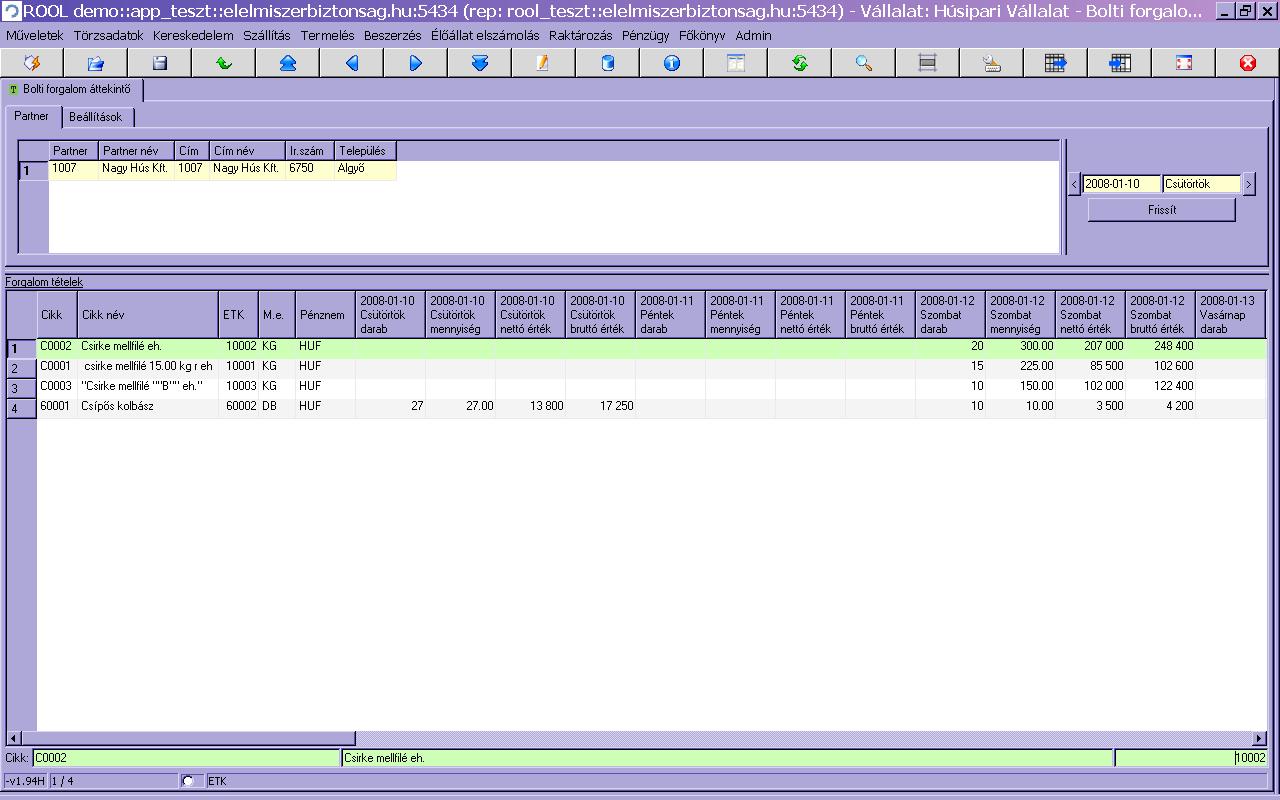Step date back with left arrow button

pos(1075,184)
